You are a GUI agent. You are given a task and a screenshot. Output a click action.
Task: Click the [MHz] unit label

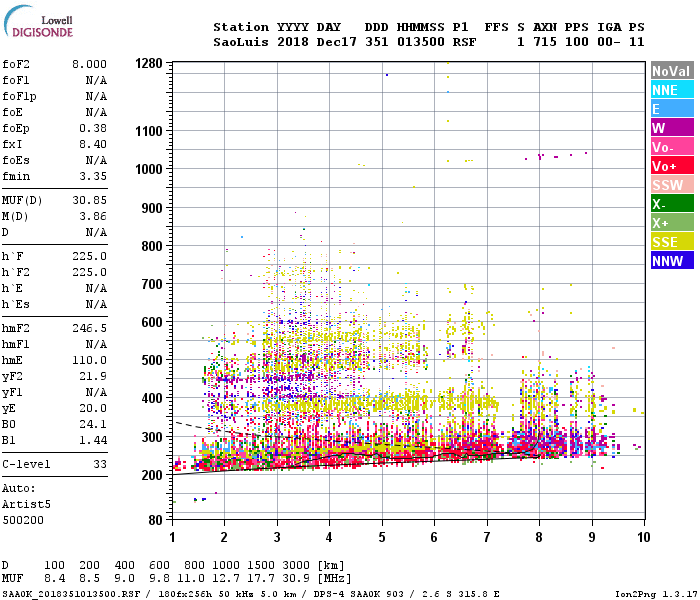(334, 579)
